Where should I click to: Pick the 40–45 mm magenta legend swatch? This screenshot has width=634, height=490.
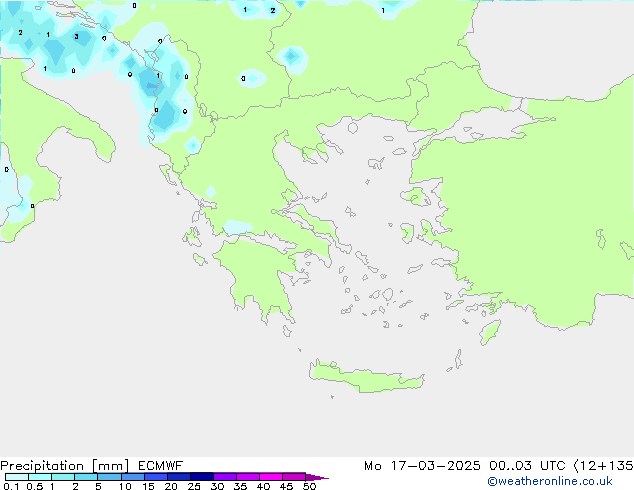coord(271,477)
